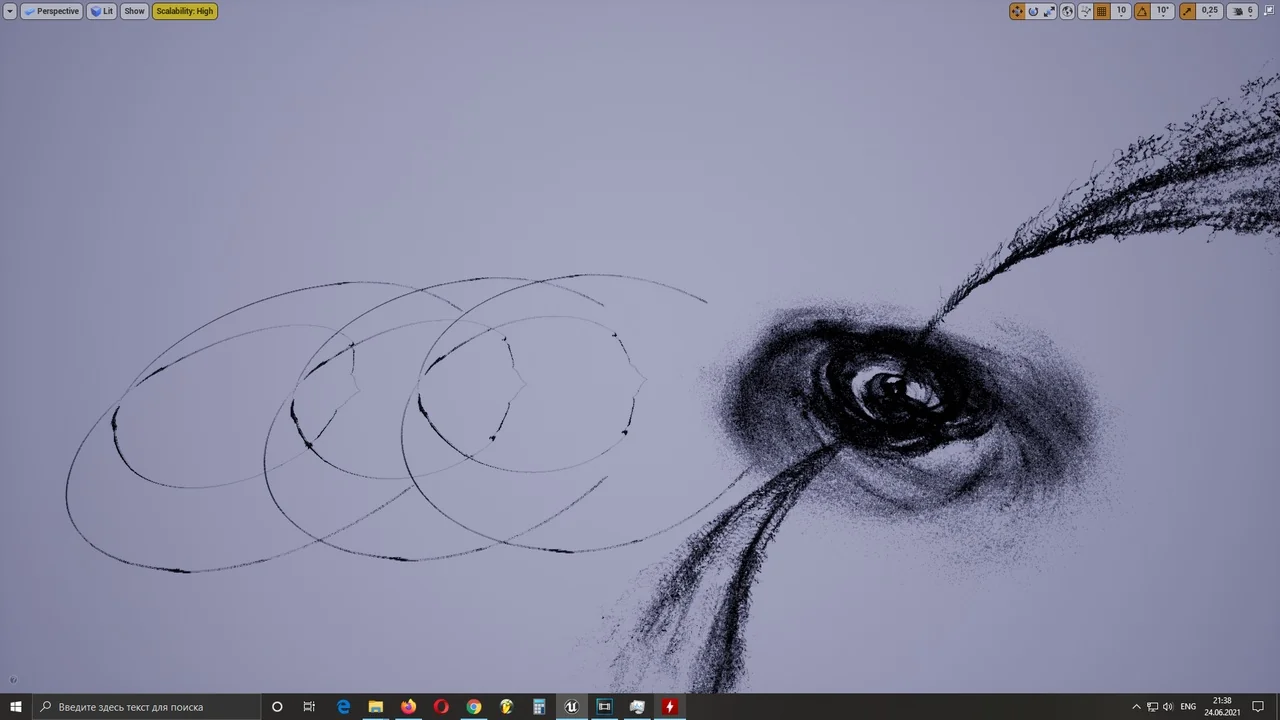This screenshot has width=1280, height=720.
Task: Open the Perspective viewport type menu
Action: click(x=51, y=11)
